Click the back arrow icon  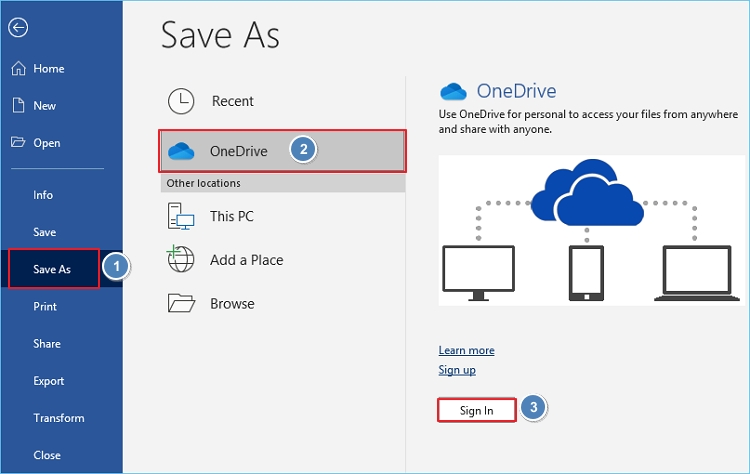click(x=18, y=27)
